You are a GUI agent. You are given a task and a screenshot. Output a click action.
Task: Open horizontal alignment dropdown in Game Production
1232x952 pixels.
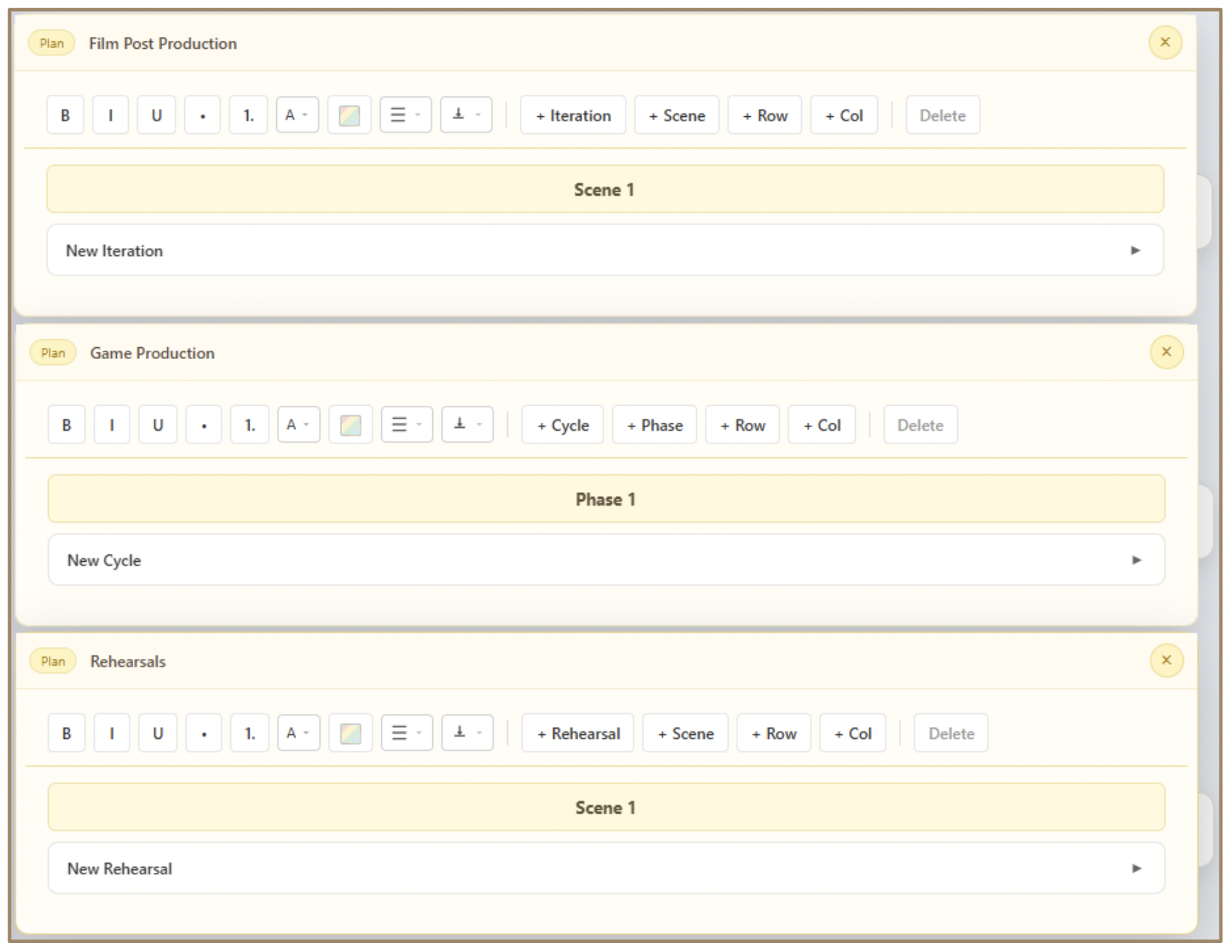[x=407, y=425]
